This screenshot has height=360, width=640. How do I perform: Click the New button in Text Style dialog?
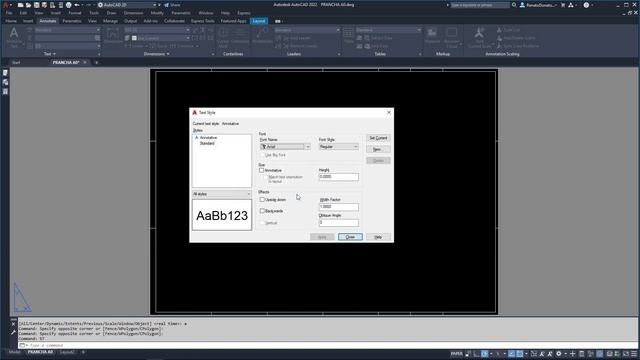tap(378, 149)
